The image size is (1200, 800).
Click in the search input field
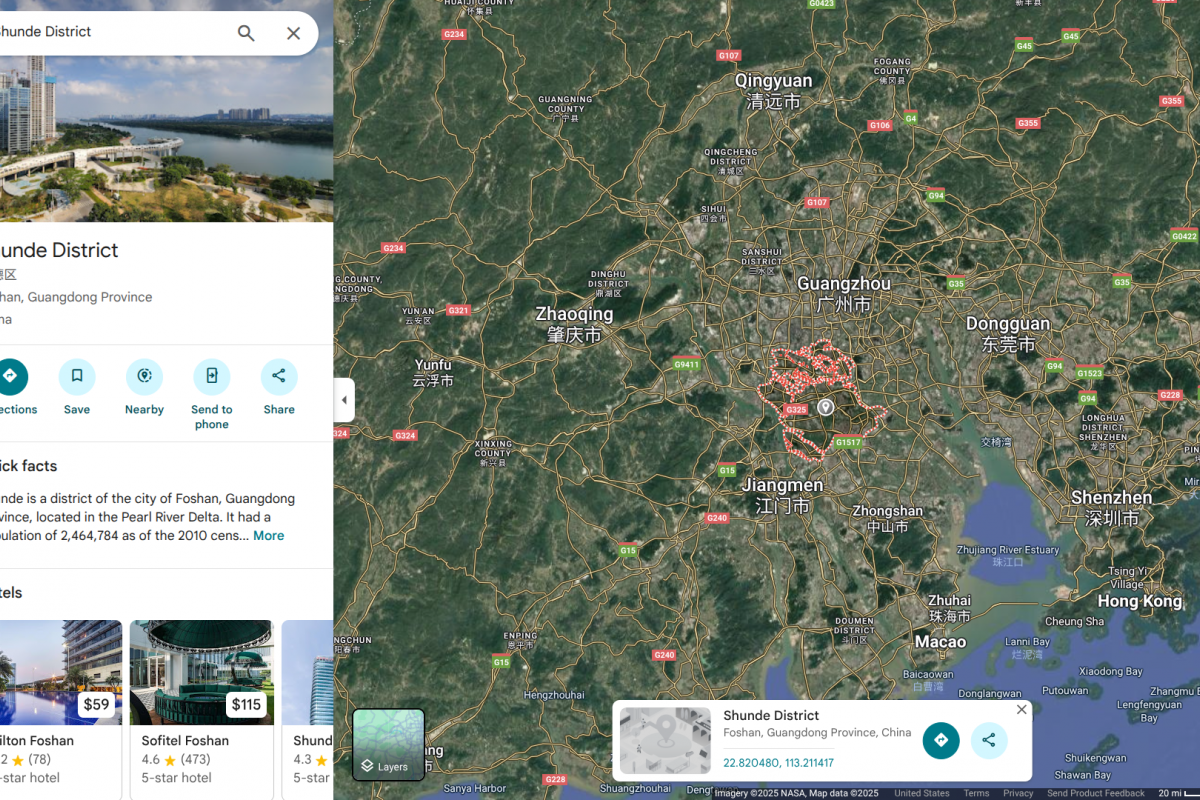click(x=110, y=33)
